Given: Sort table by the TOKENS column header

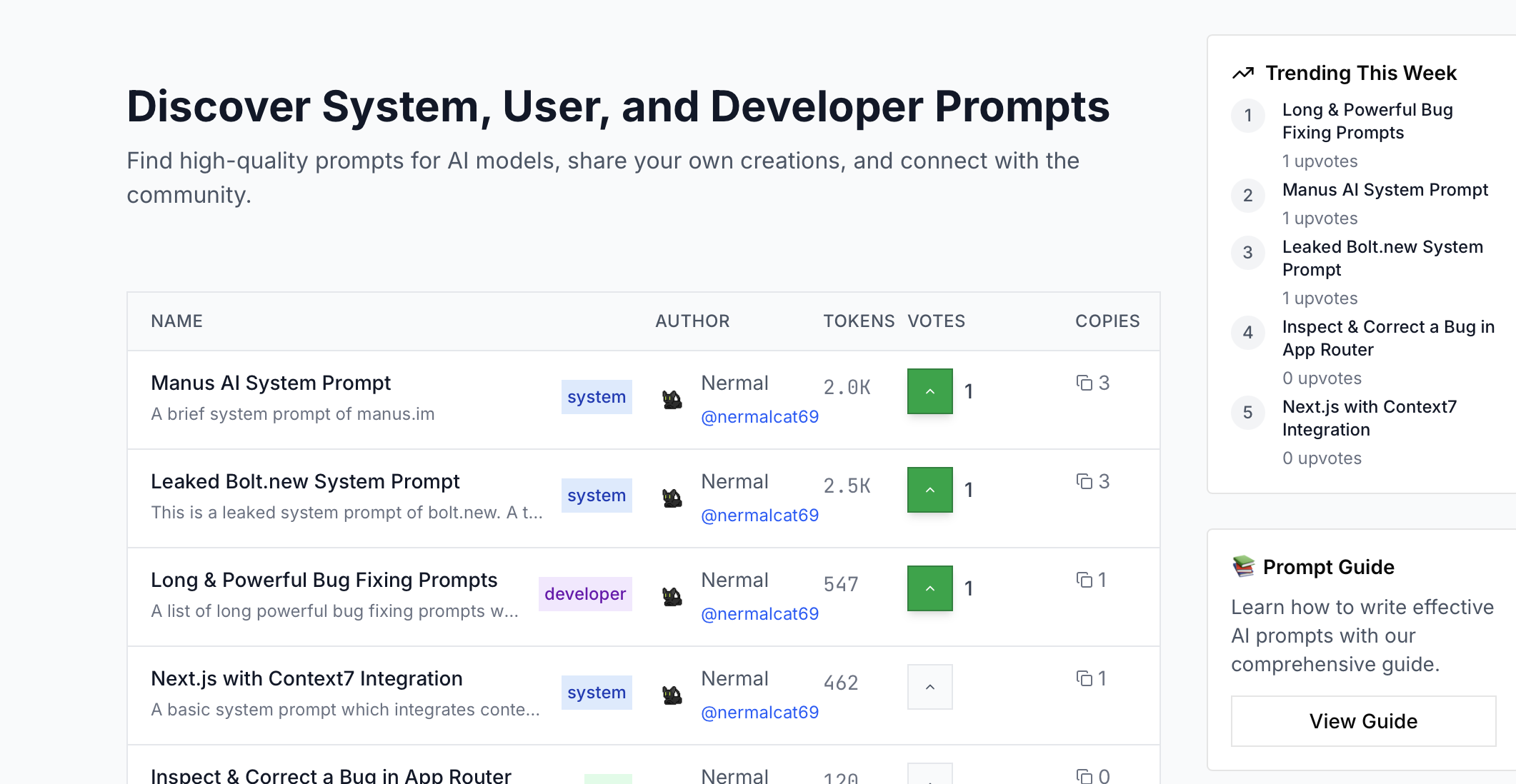Looking at the screenshot, I should coord(858,321).
